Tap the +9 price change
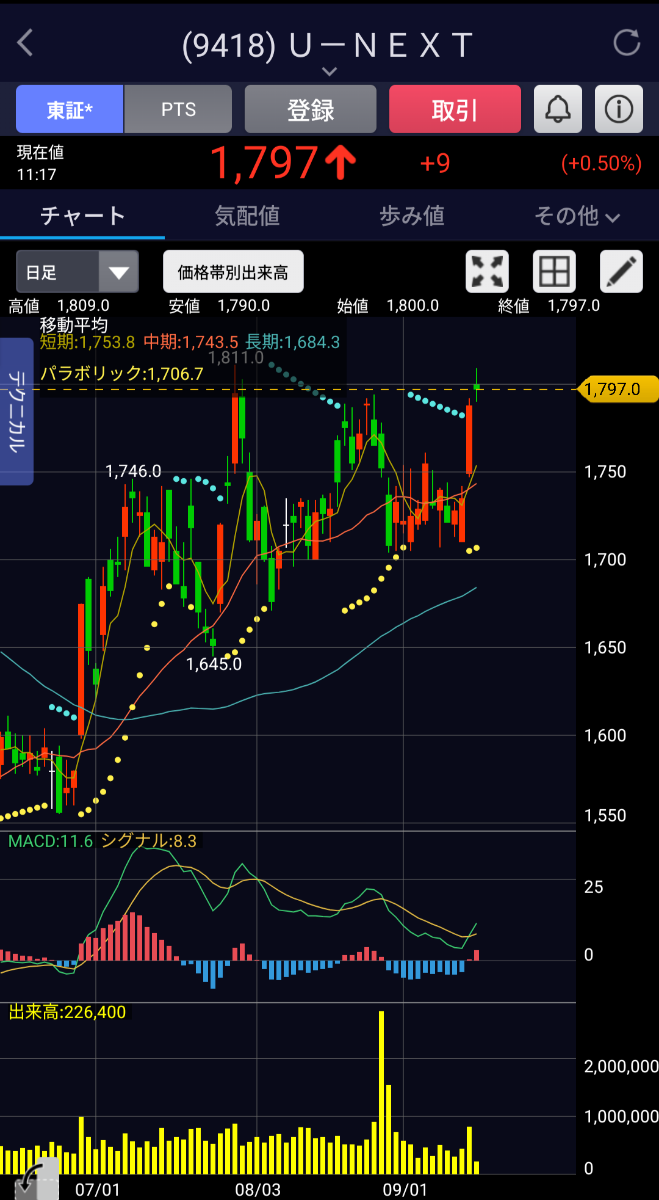 coord(435,163)
